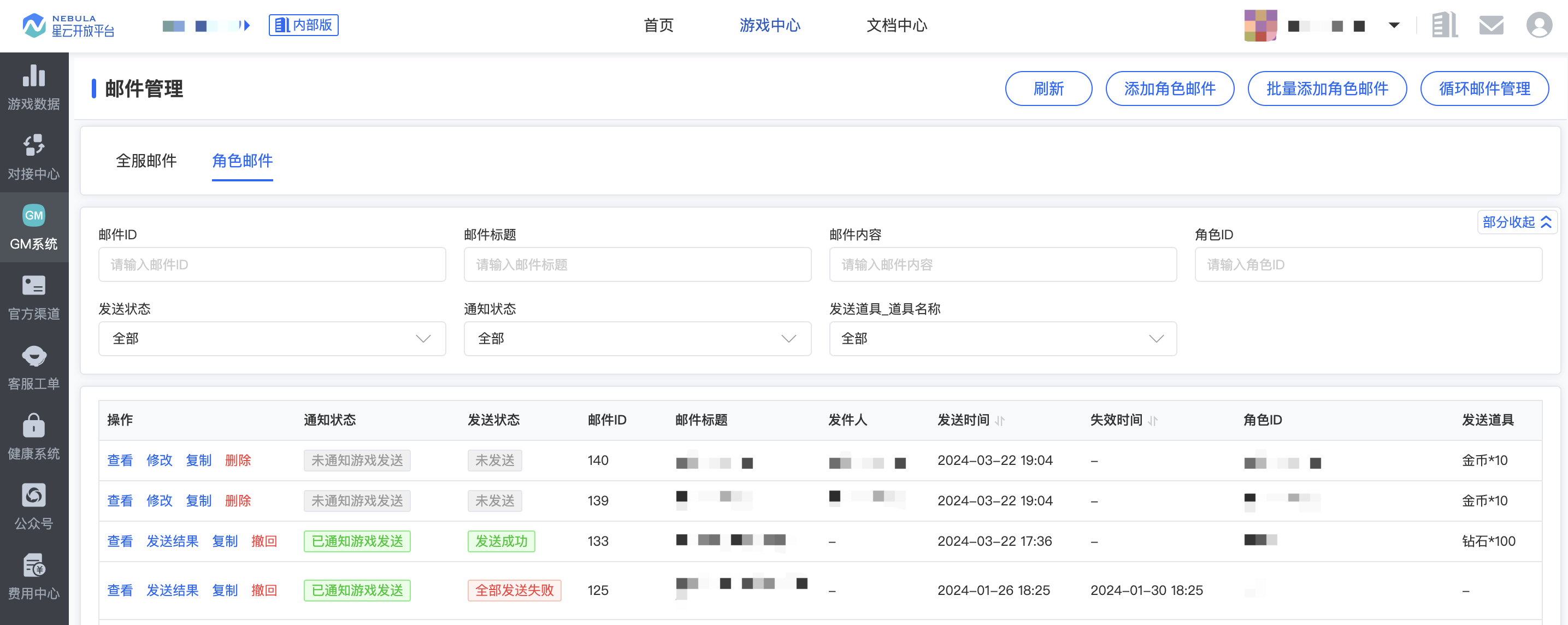Viewport: 1568px width, 625px height.
Task: Open 发送结果 for mail 133
Action: click(172, 541)
